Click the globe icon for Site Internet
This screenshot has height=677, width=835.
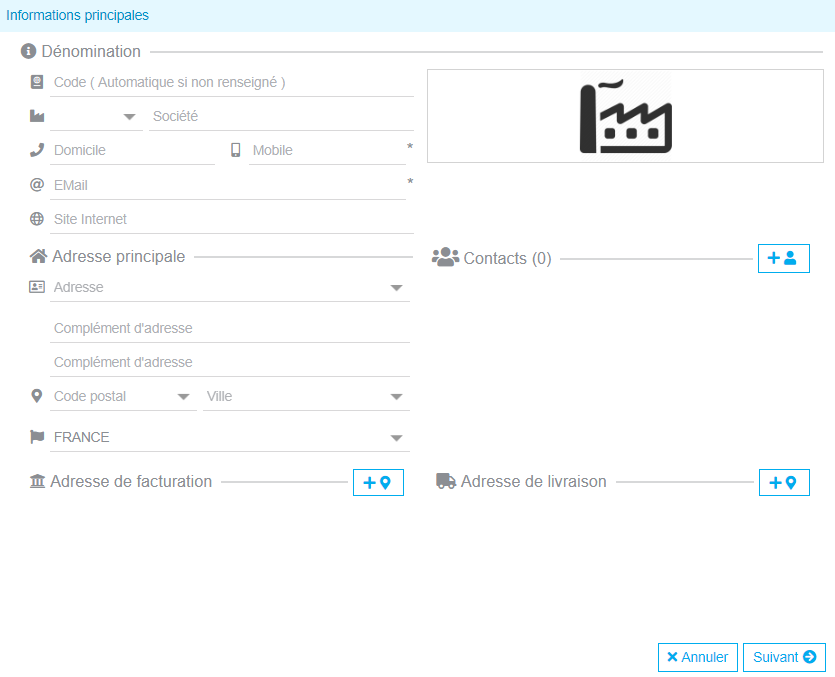pyautogui.click(x=37, y=219)
